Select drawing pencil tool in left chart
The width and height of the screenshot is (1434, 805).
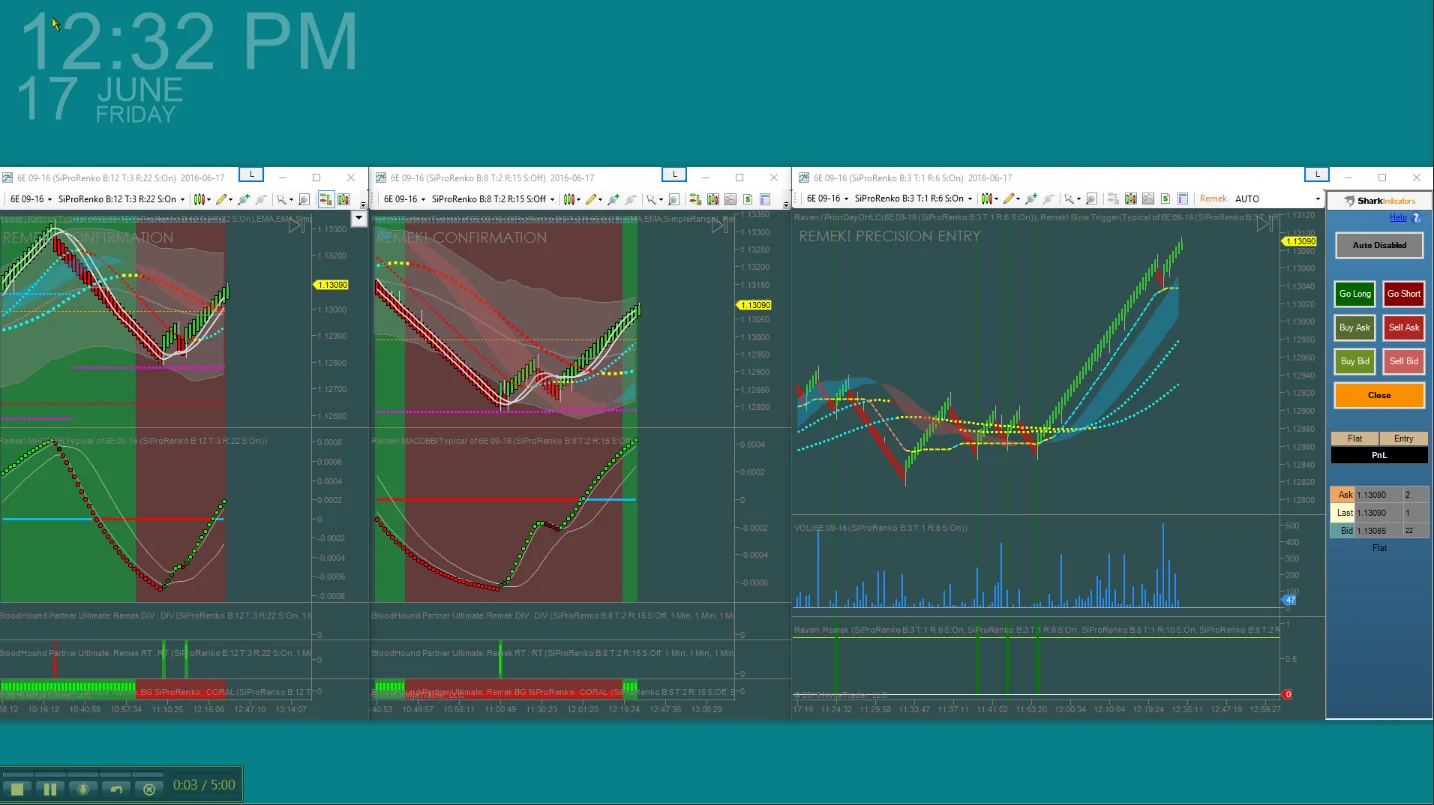(221, 199)
